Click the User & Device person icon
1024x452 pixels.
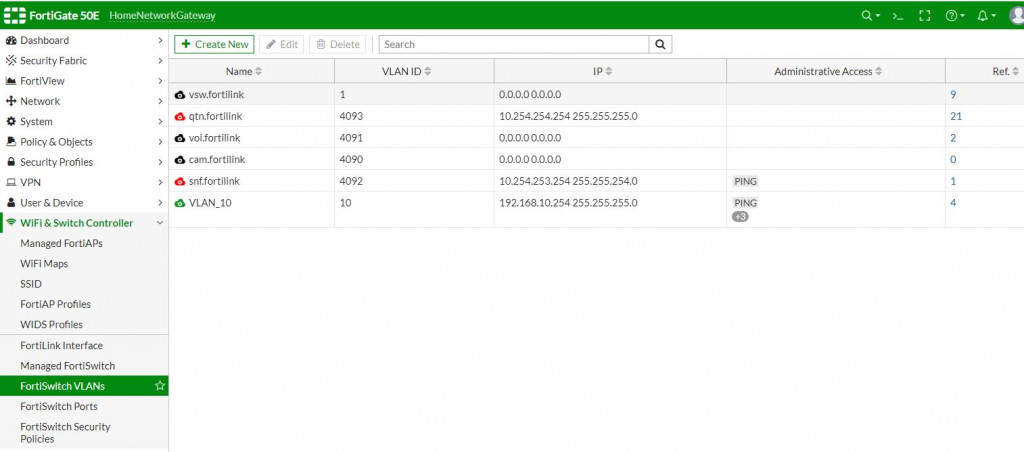coord(10,202)
